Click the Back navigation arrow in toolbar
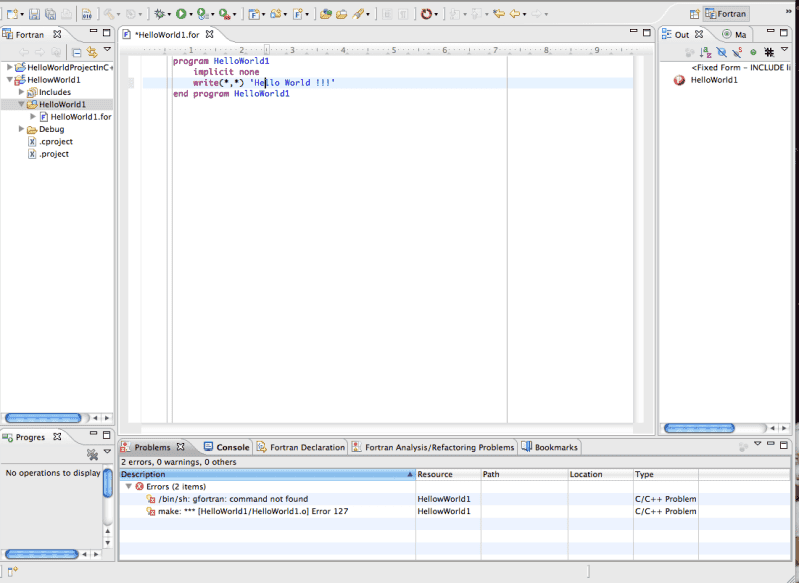799x583 pixels. [516, 14]
